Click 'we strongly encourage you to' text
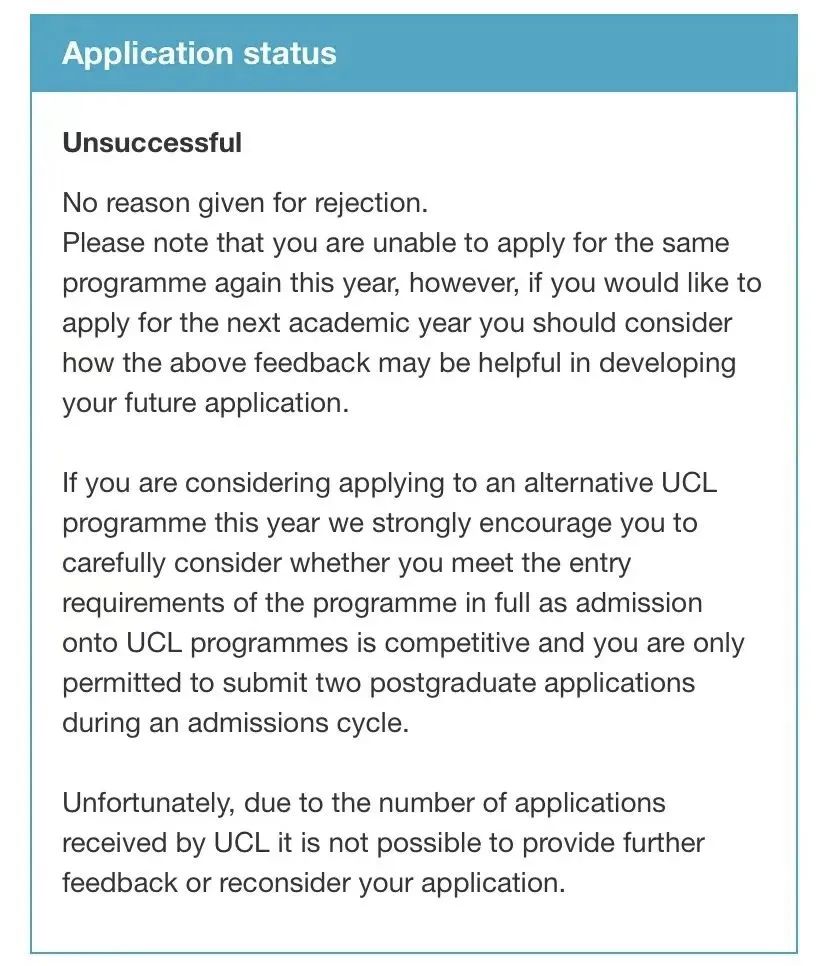Viewport: 828px width, 966px height. point(513,522)
